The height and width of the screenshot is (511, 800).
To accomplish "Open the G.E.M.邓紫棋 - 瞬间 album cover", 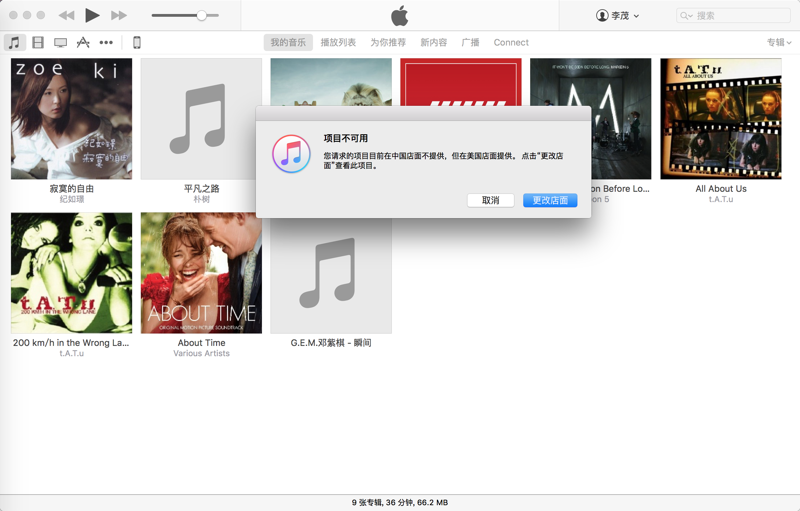I will pos(331,276).
